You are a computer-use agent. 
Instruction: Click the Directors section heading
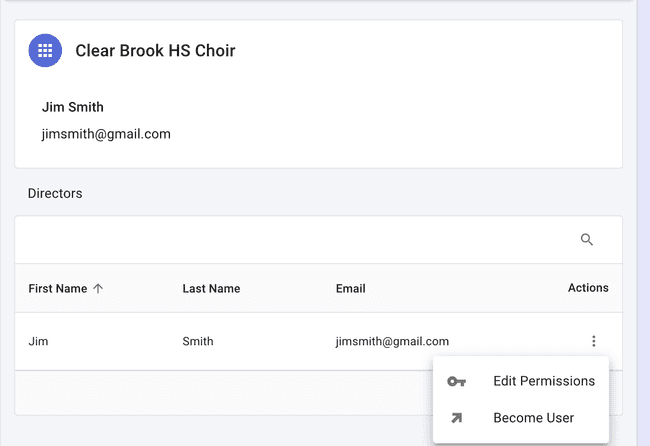(55, 193)
